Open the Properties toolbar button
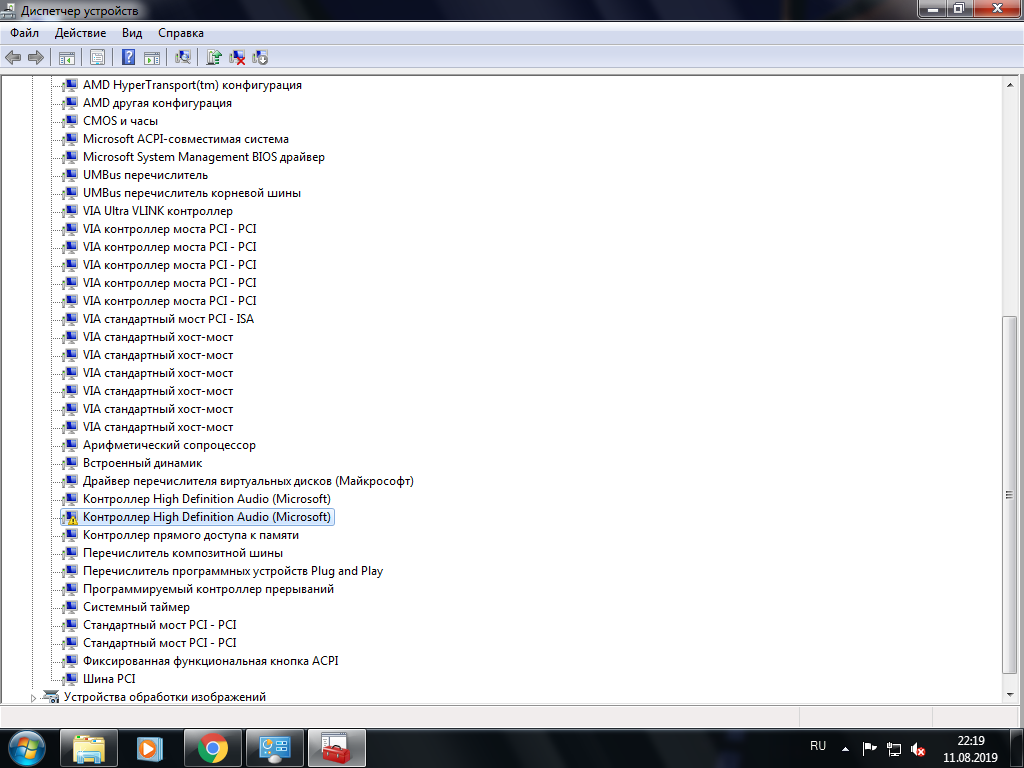This screenshot has height=768, width=1024. point(97,57)
